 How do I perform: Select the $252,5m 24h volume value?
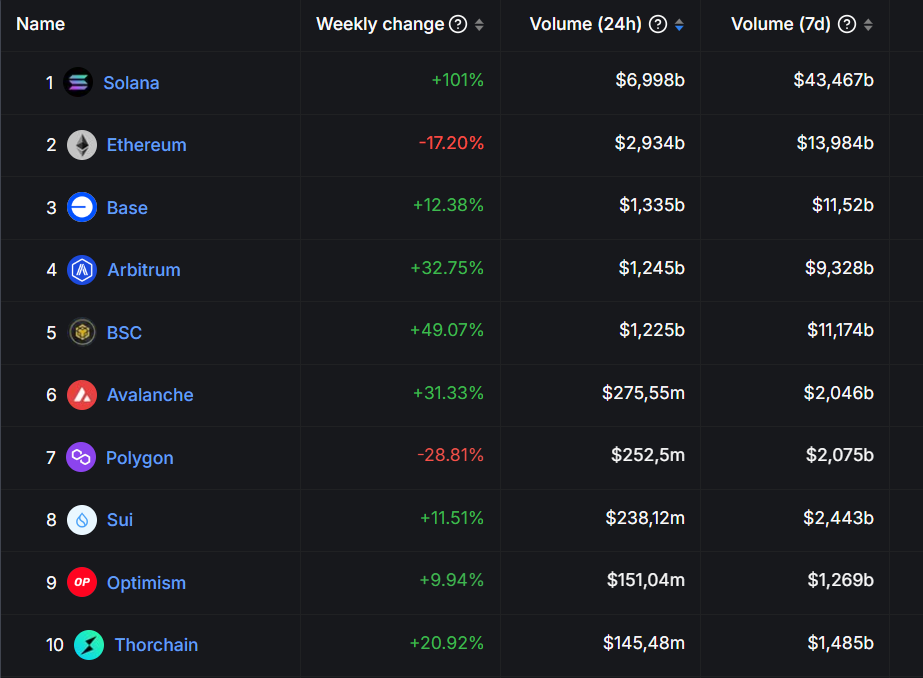click(648, 455)
